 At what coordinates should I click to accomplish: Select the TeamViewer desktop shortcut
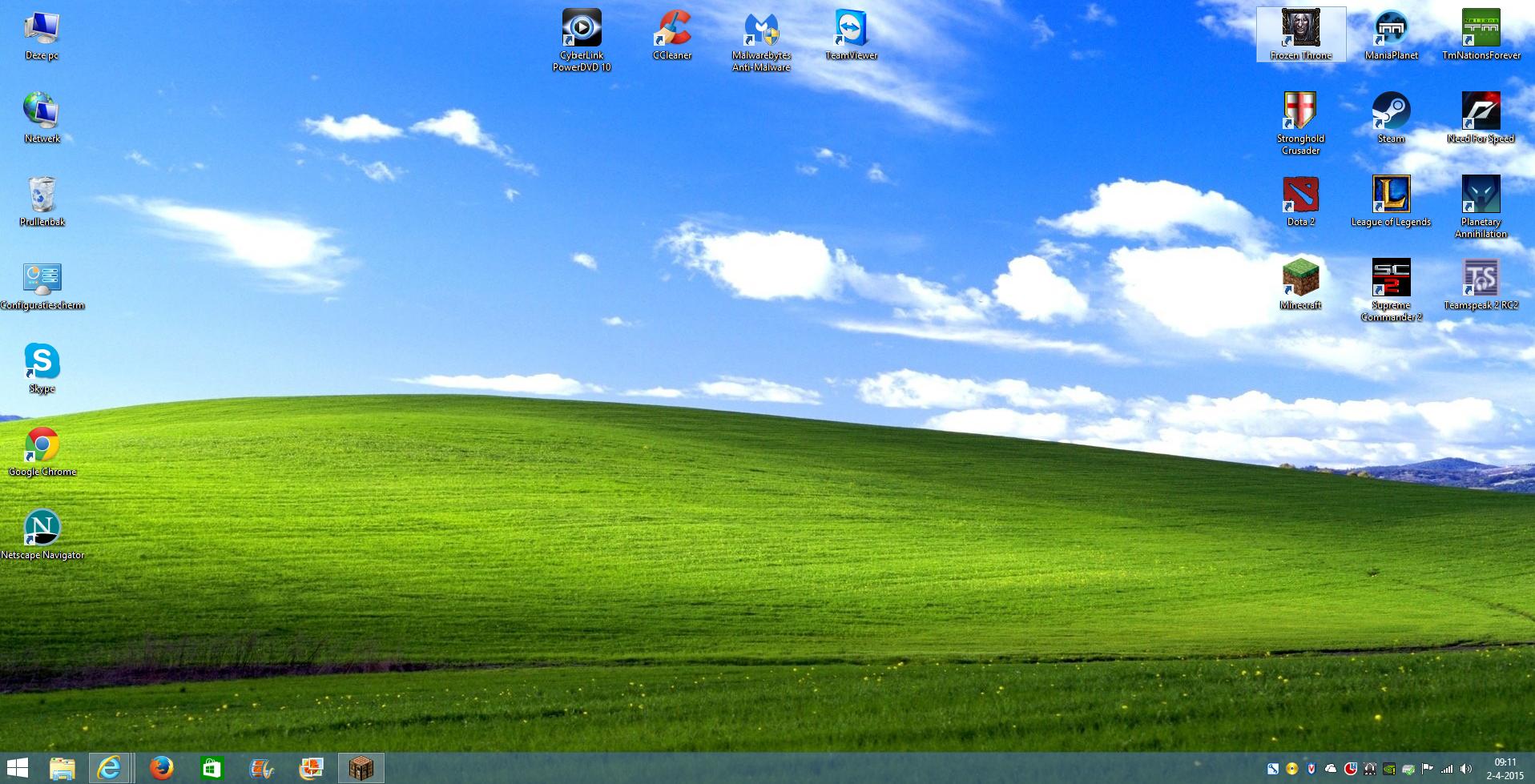click(x=851, y=36)
